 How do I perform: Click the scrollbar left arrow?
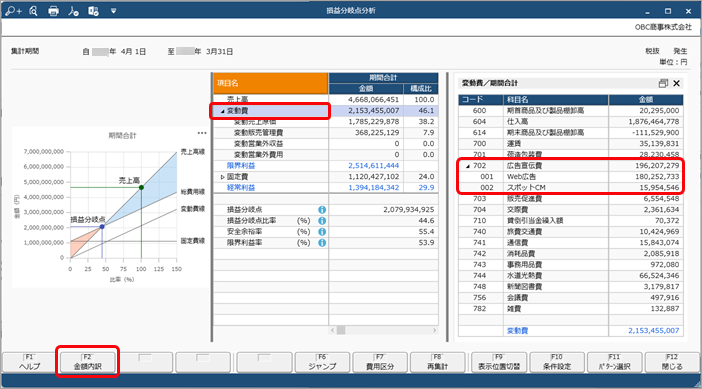[333, 330]
